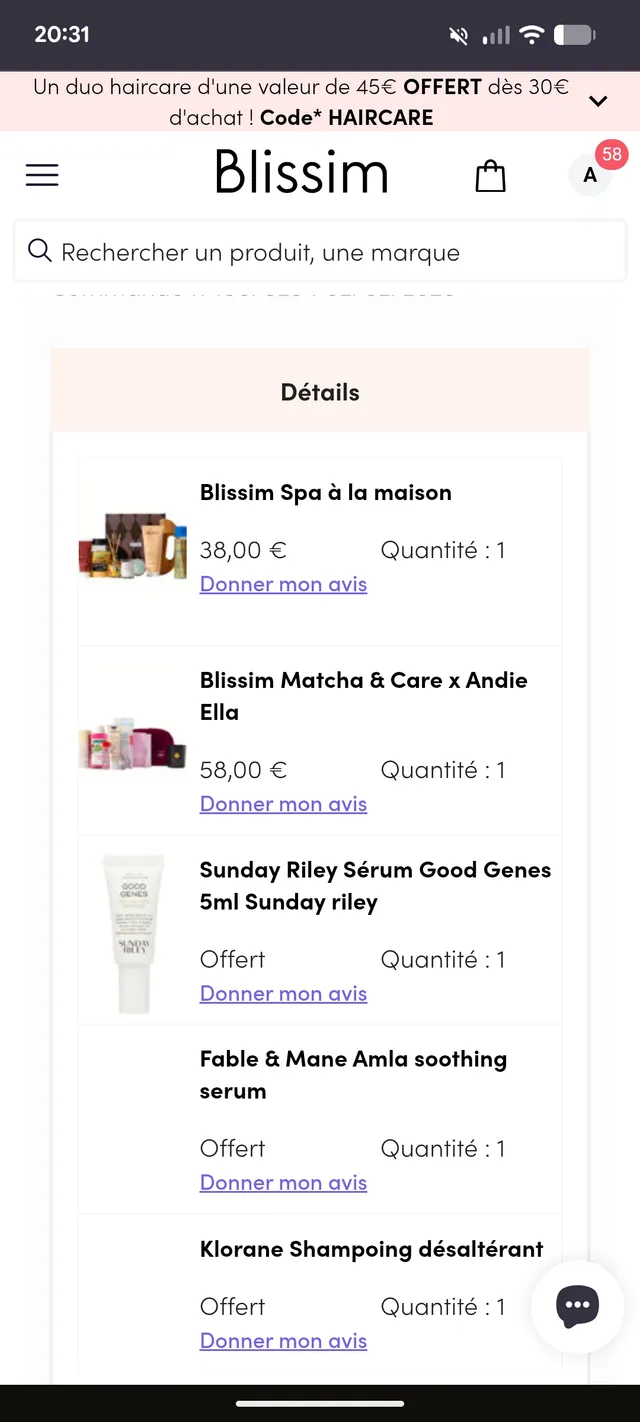
Task: Tap the Blissim logo
Action: pyautogui.click(x=301, y=173)
